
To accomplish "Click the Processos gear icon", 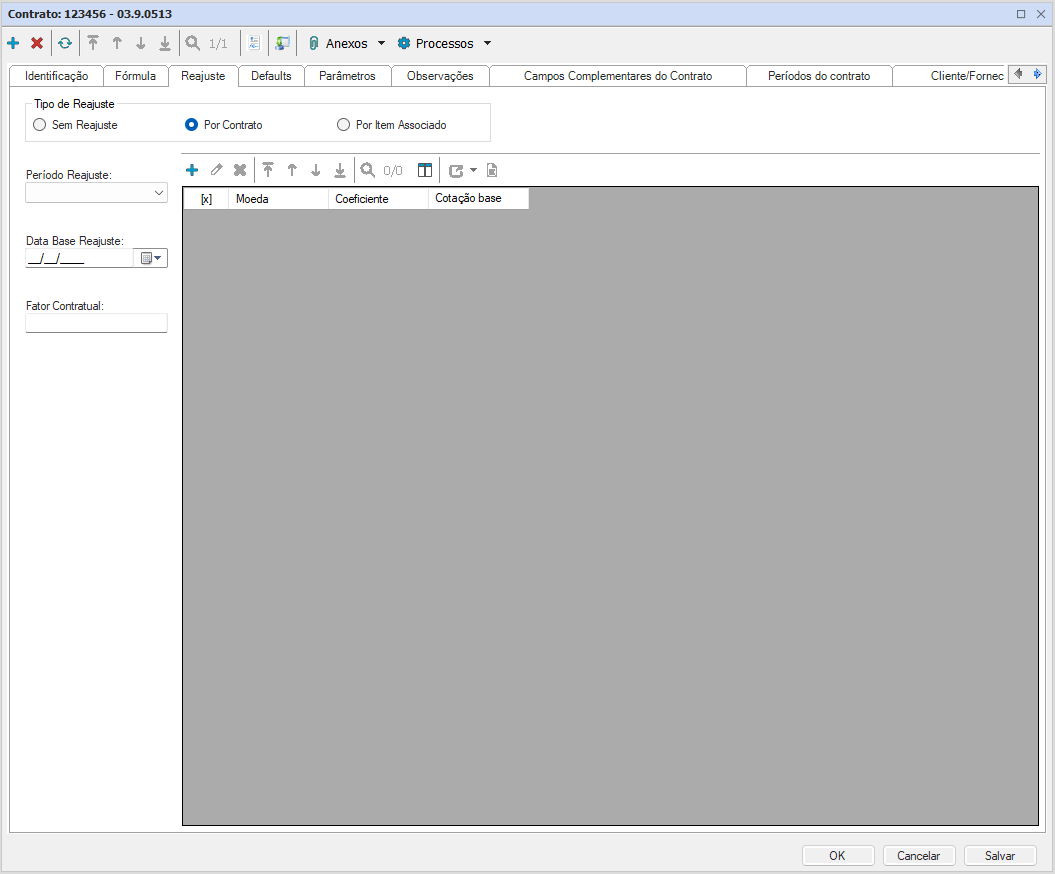I will pyautogui.click(x=404, y=44).
